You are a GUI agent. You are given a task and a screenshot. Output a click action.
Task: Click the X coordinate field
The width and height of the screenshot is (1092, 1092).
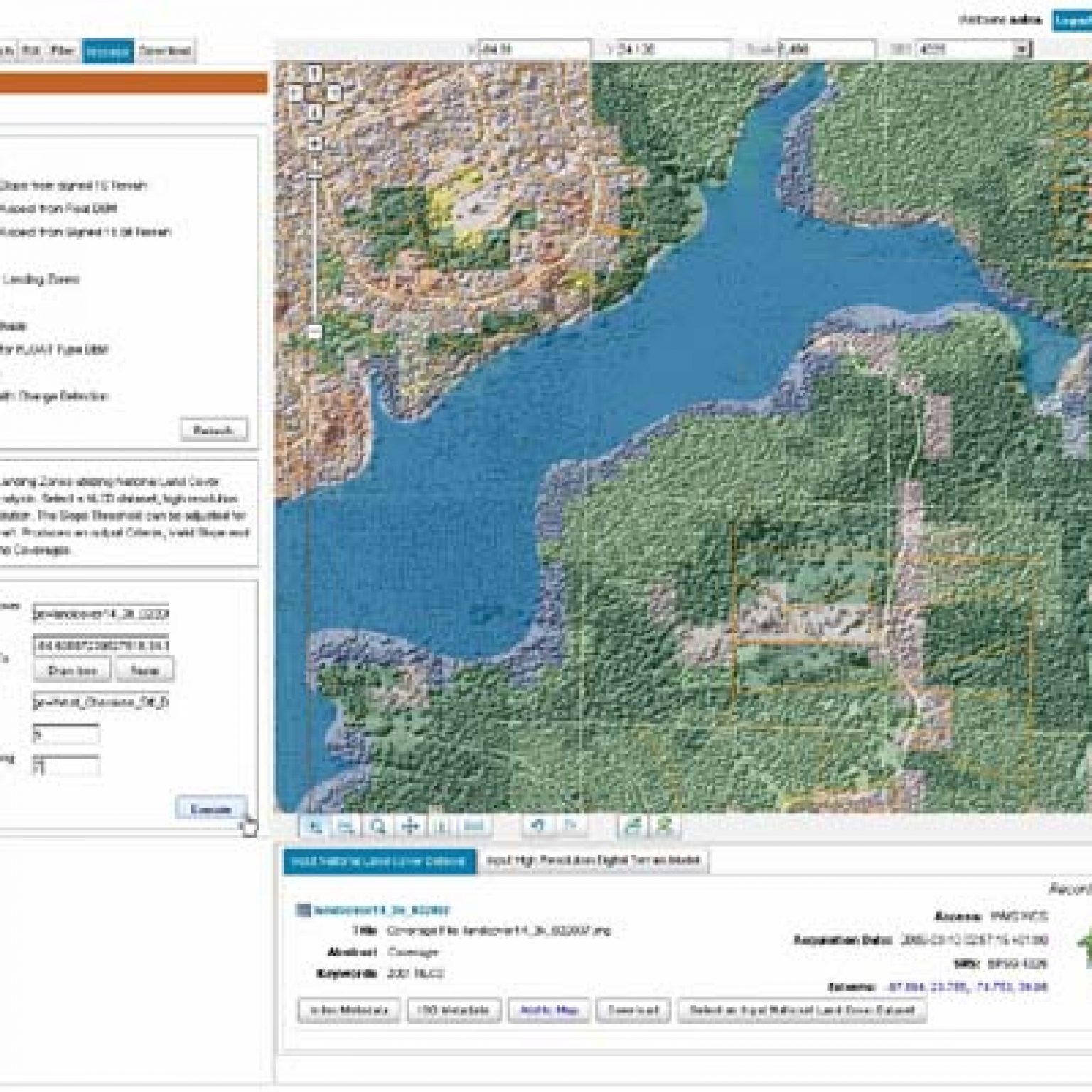[534, 49]
